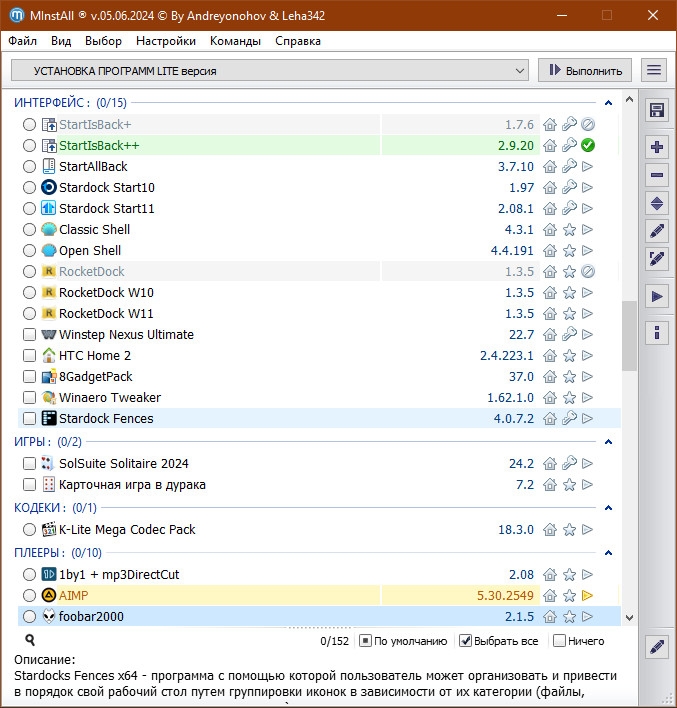Open the Настройки menu
Viewport: 677px width, 708px height.
166,41
